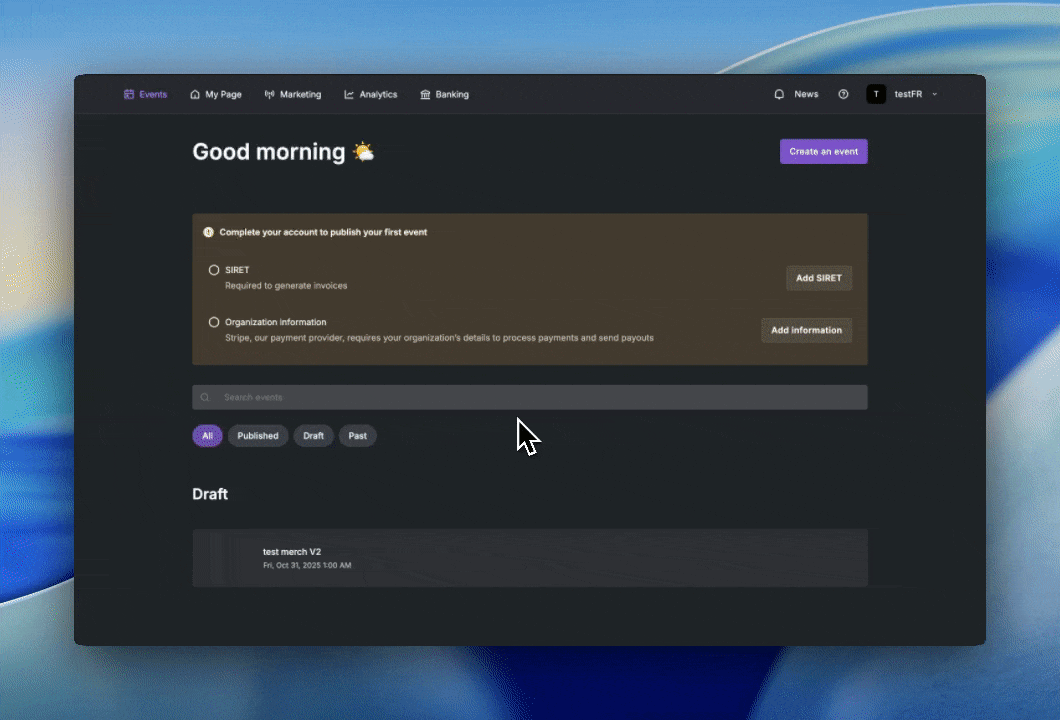This screenshot has width=1060, height=720.
Task: Click the Add information button
Action: (806, 330)
